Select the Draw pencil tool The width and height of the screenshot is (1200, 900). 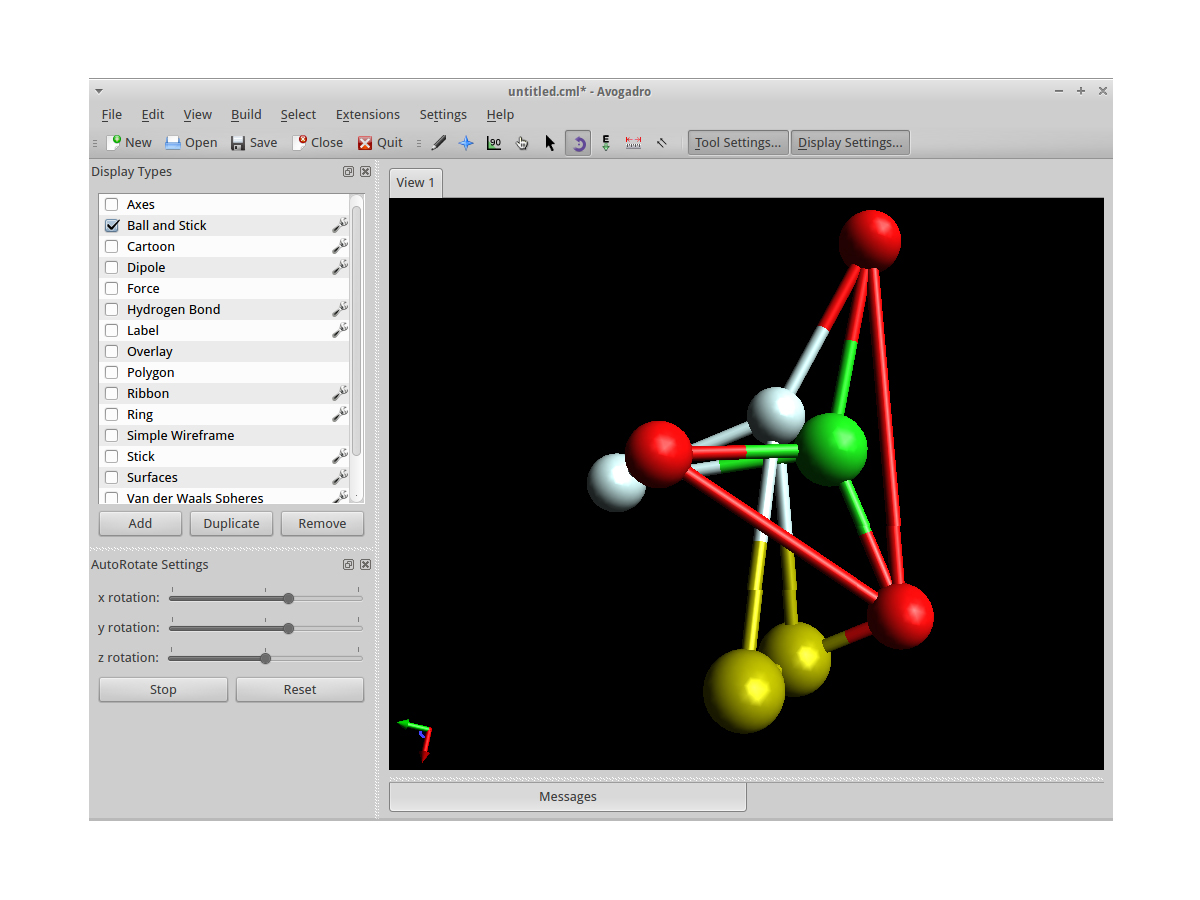pyautogui.click(x=439, y=143)
